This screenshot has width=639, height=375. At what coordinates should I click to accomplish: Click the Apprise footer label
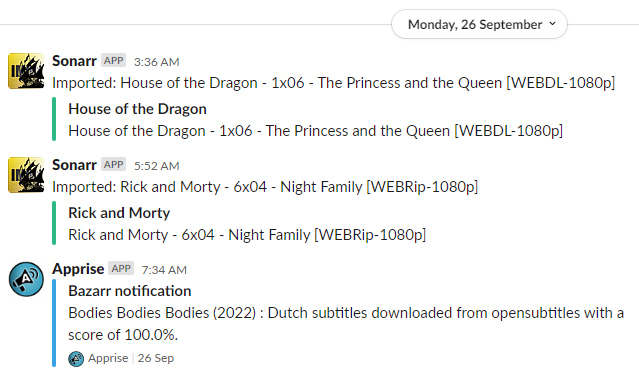[108, 358]
